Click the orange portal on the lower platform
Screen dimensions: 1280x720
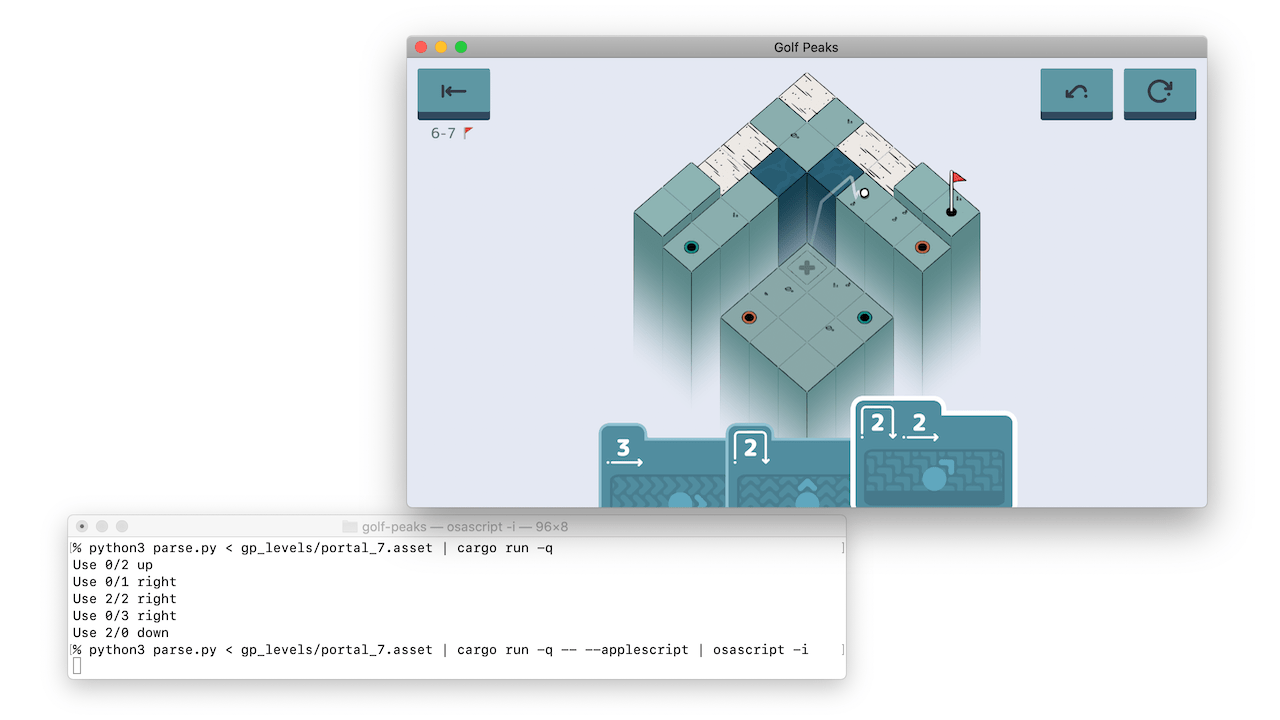[749, 318]
